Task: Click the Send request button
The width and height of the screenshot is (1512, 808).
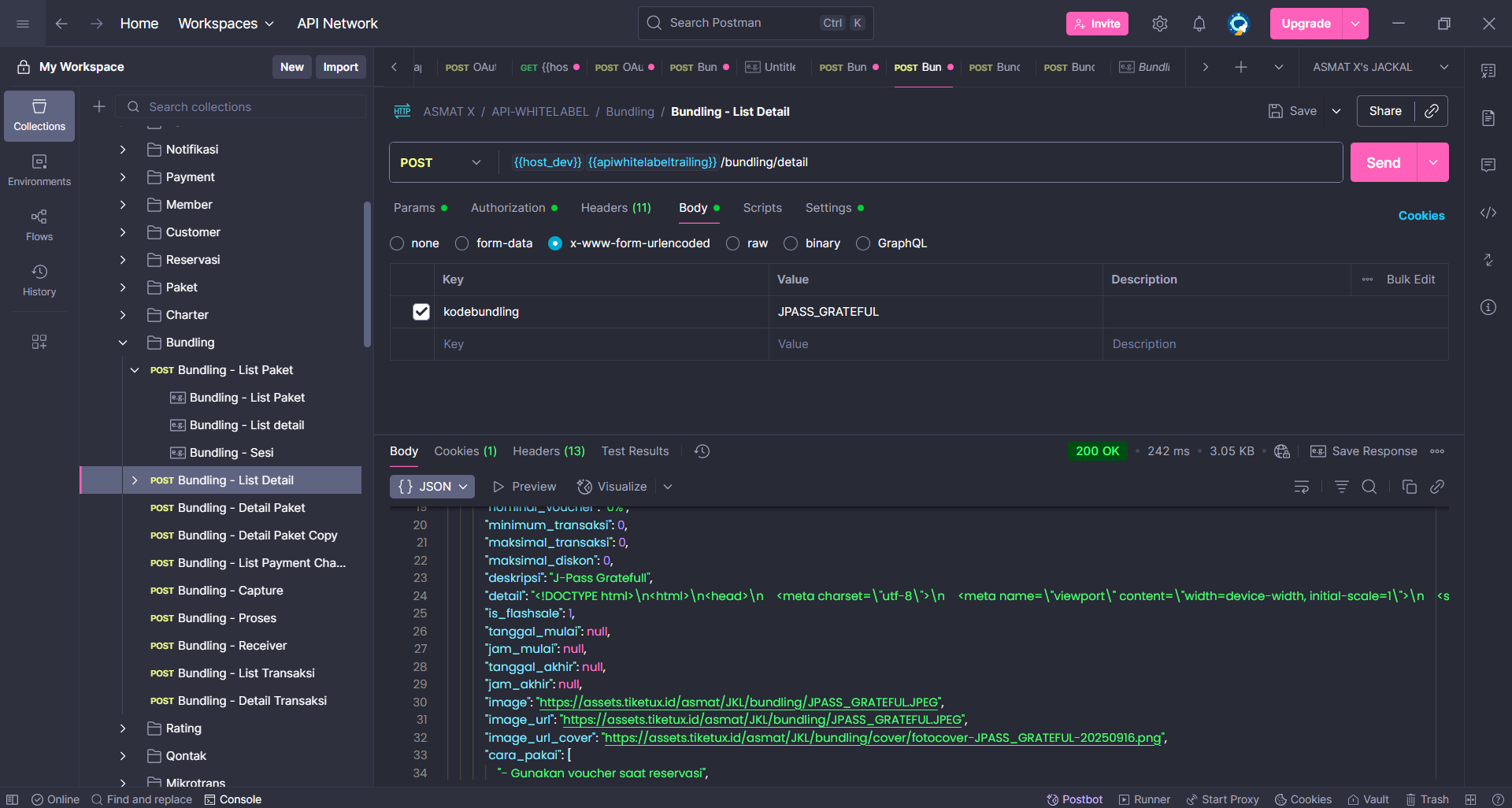Action: tap(1383, 162)
